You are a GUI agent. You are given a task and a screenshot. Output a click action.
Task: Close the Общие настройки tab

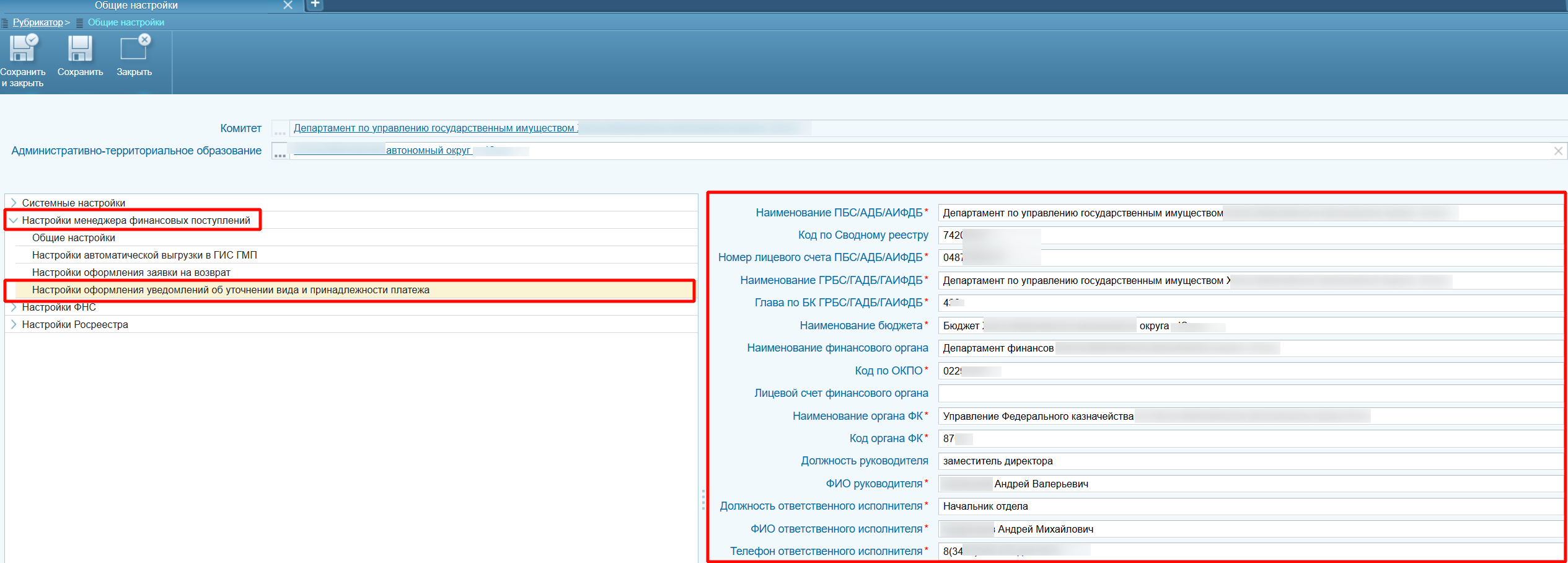pyautogui.click(x=288, y=5)
